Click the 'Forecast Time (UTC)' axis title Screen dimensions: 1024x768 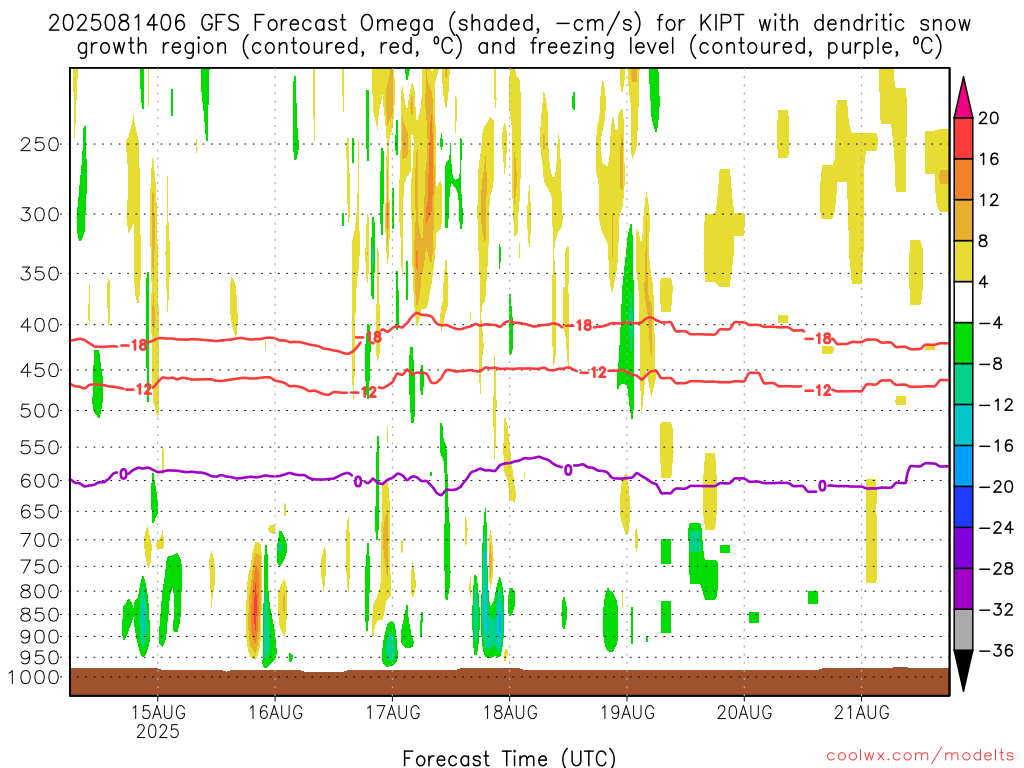pyautogui.click(x=509, y=758)
